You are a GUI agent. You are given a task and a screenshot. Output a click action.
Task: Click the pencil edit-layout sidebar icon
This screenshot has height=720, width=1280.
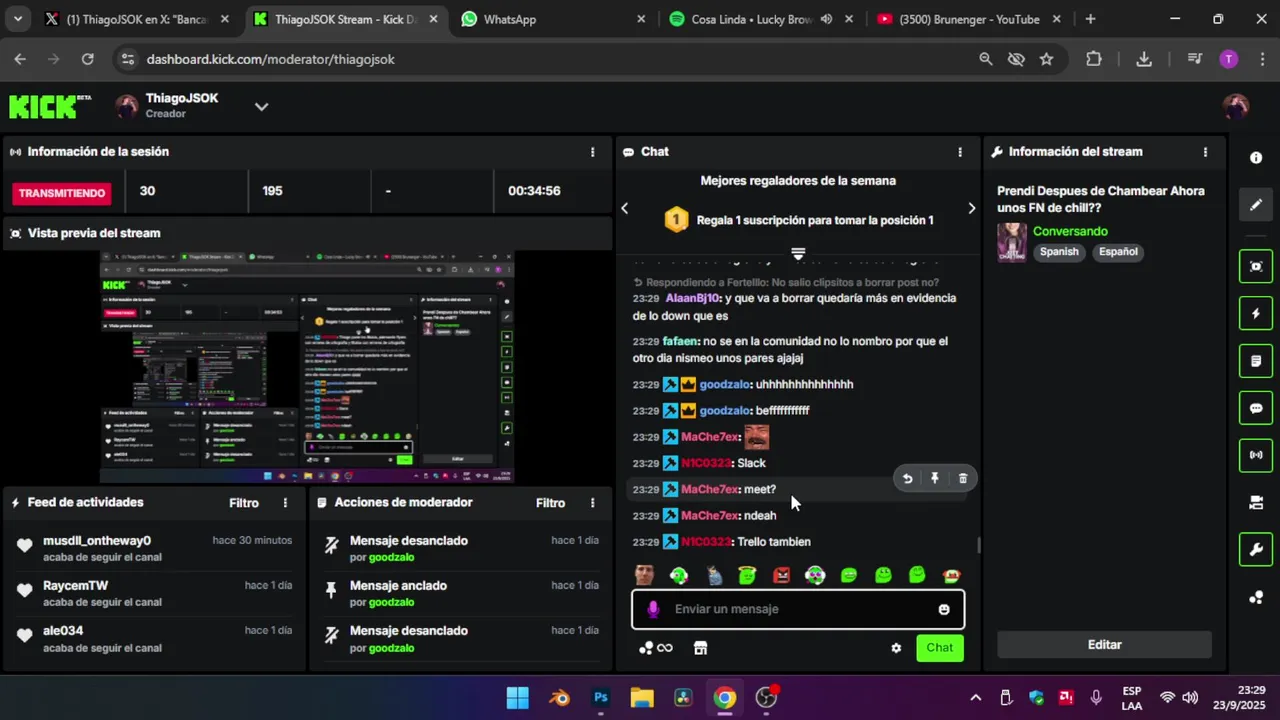coord(1256,205)
